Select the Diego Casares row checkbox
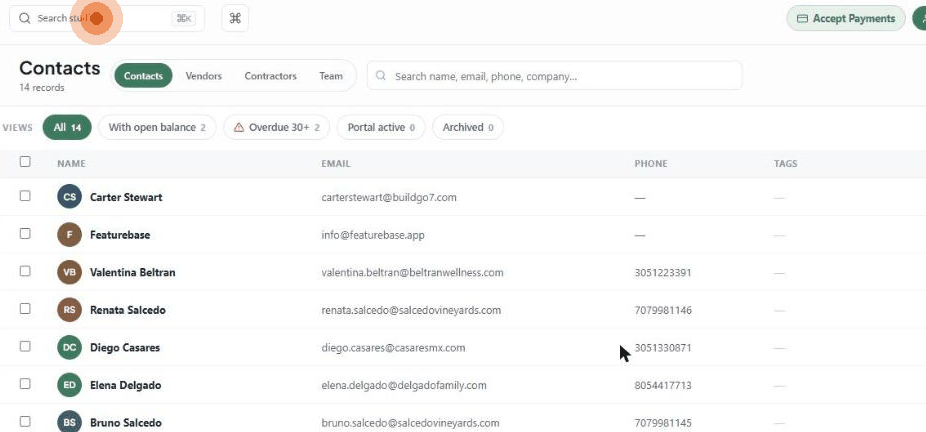The width and height of the screenshot is (926, 432). [x=25, y=346]
